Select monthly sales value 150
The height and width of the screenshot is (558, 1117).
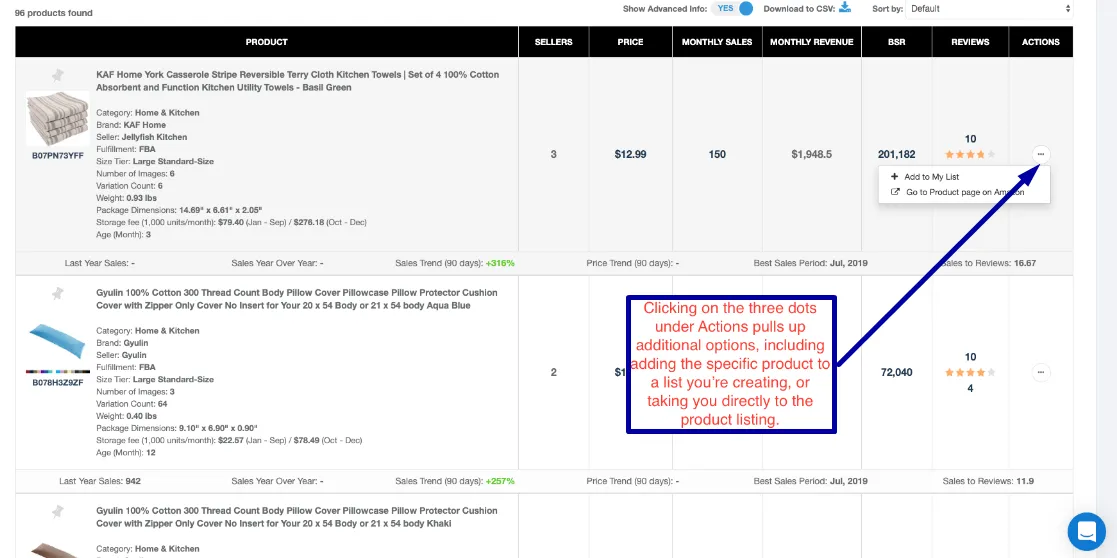point(717,154)
